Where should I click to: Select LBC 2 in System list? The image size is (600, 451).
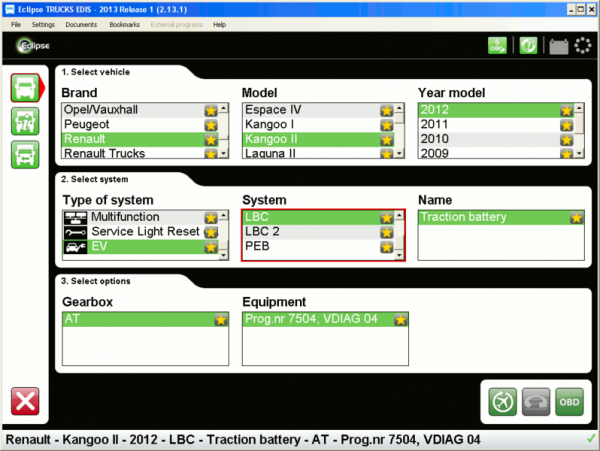(x=318, y=232)
